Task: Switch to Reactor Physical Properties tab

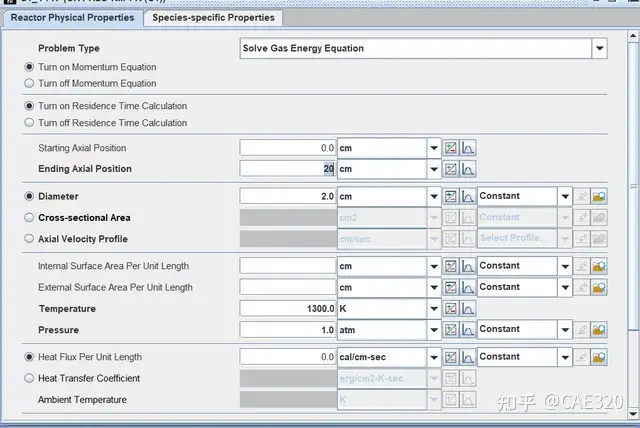Action: pos(73,18)
